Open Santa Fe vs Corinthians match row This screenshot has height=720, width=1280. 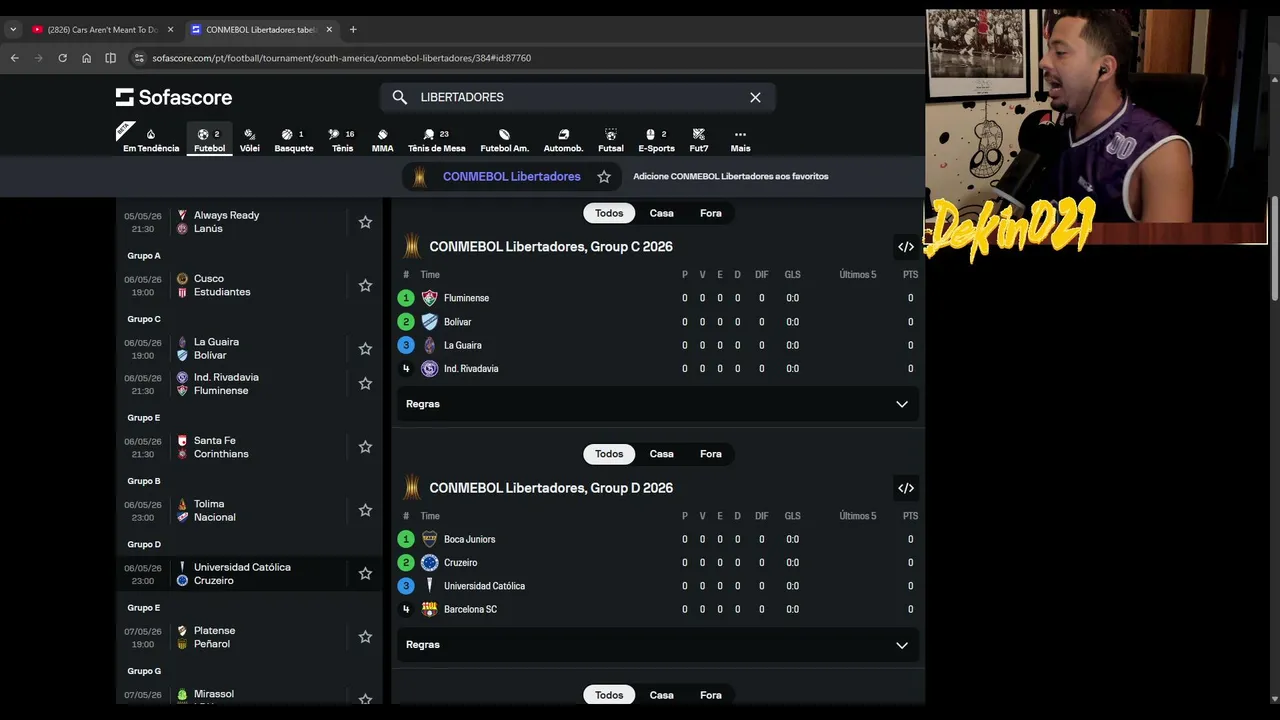click(x=249, y=447)
